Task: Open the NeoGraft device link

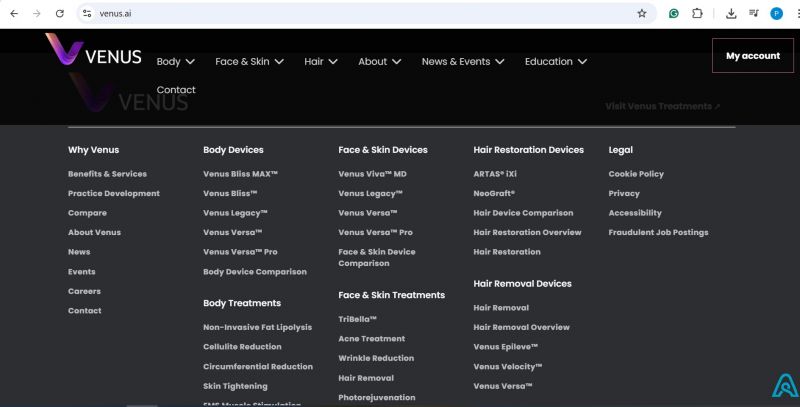Action: (494, 193)
